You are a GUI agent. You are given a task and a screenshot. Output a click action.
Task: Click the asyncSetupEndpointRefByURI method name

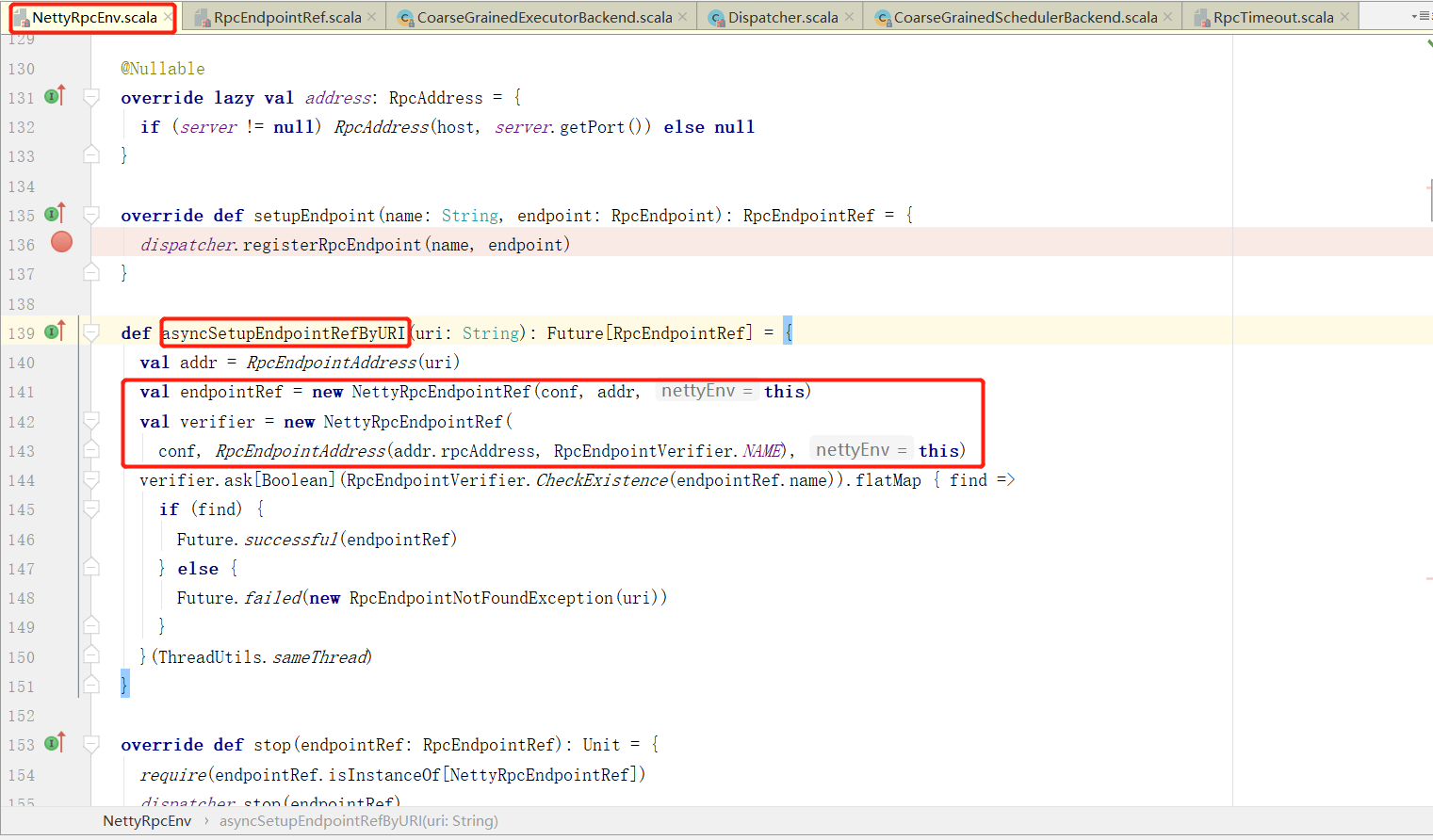point(284,333)
